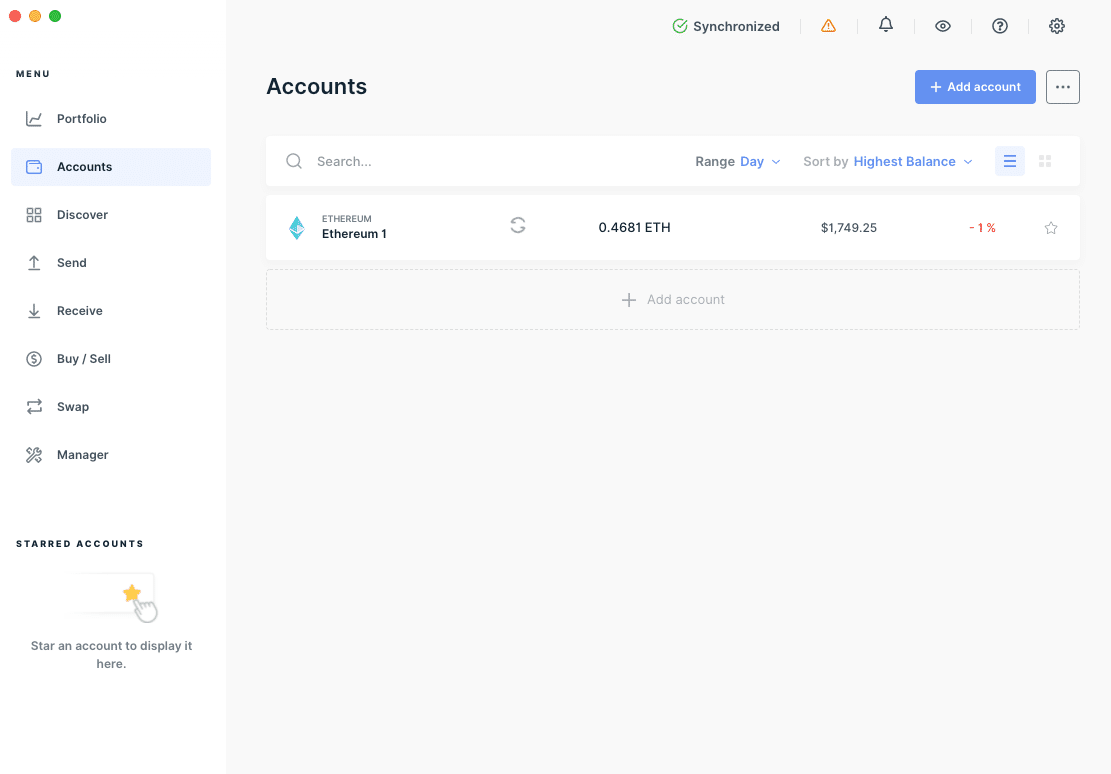Switch to grid view layout

[x=1045, y=161]
